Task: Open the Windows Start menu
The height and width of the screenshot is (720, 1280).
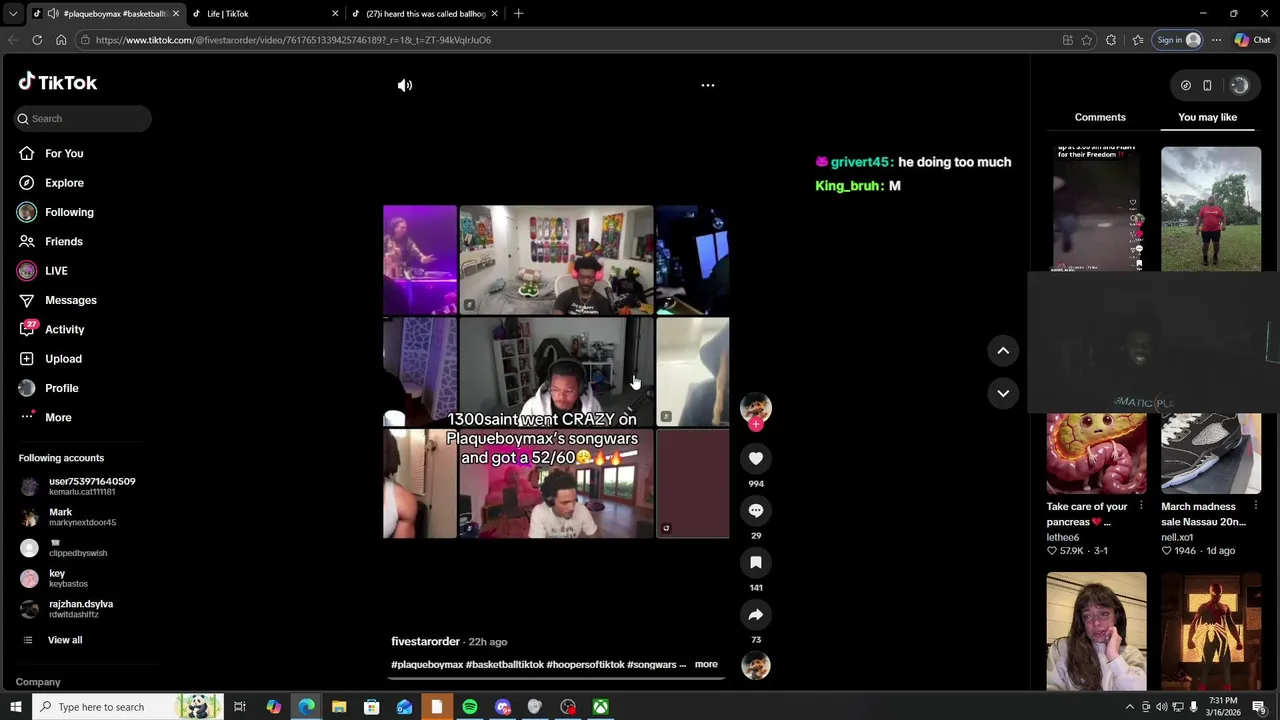Action: (16, 707)
